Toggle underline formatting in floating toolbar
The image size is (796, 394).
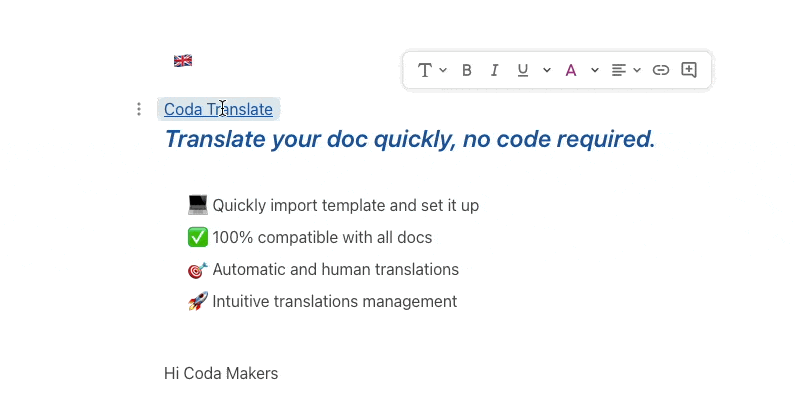coord(522,70)
